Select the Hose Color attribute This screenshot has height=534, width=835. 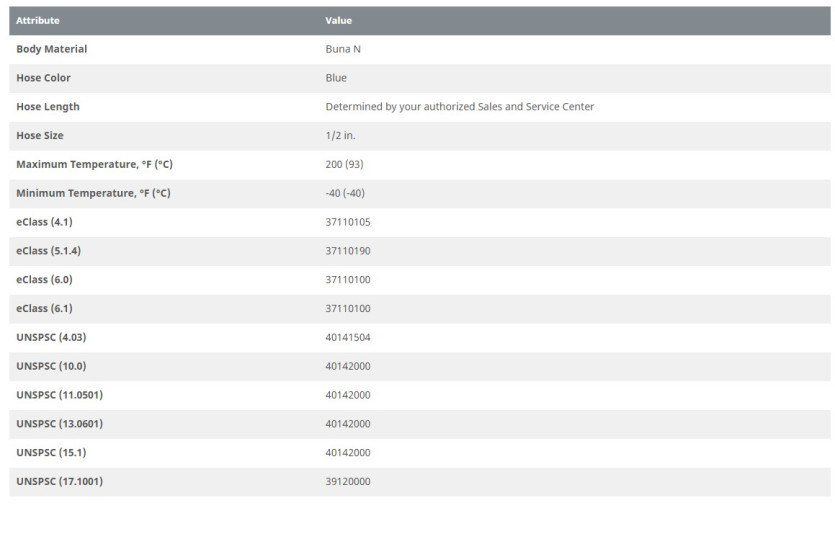43,78
